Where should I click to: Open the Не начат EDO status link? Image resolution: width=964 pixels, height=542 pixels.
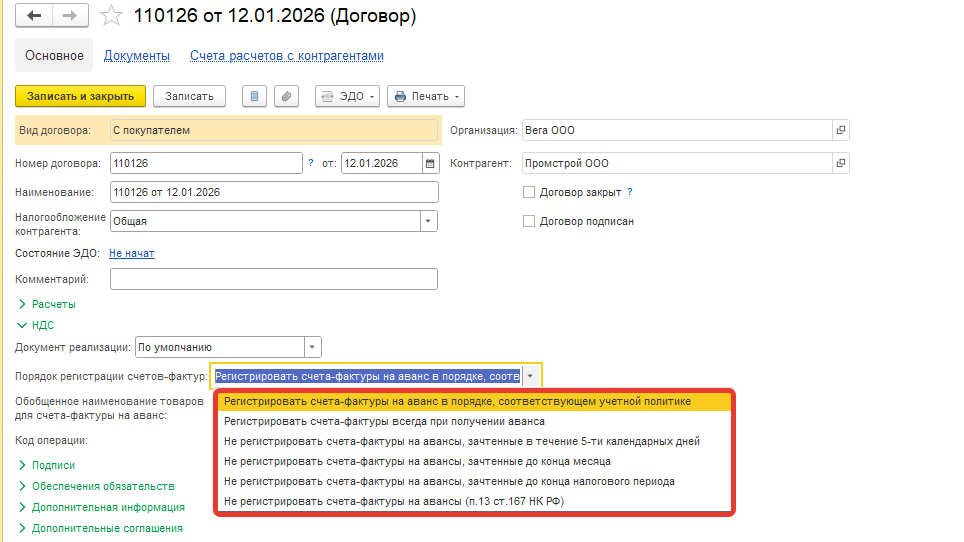click(132, 253)
